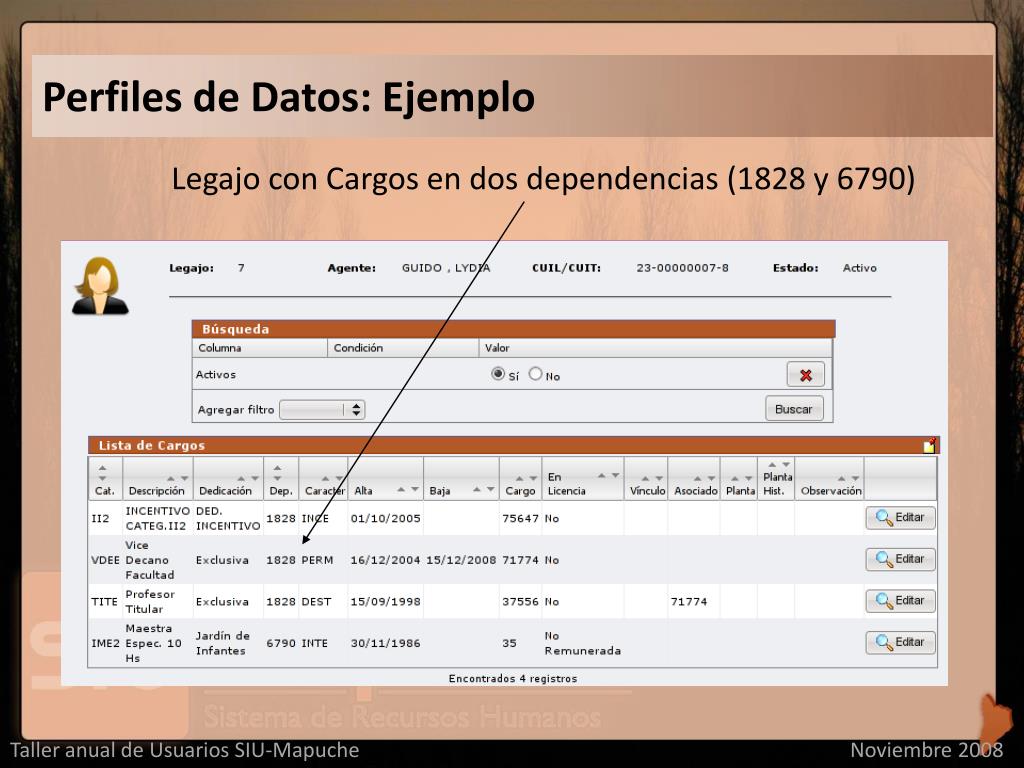
Task: Remove the Activos filter with red X
Action: pos(805,375)
